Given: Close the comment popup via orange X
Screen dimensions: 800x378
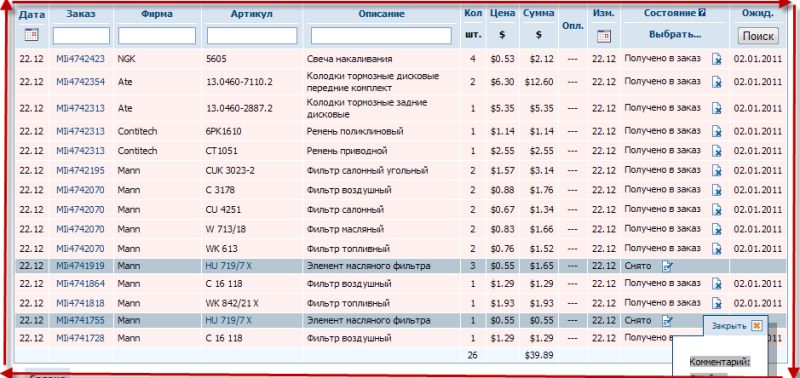Looking at the screenshot, I should tap(757, 325).
